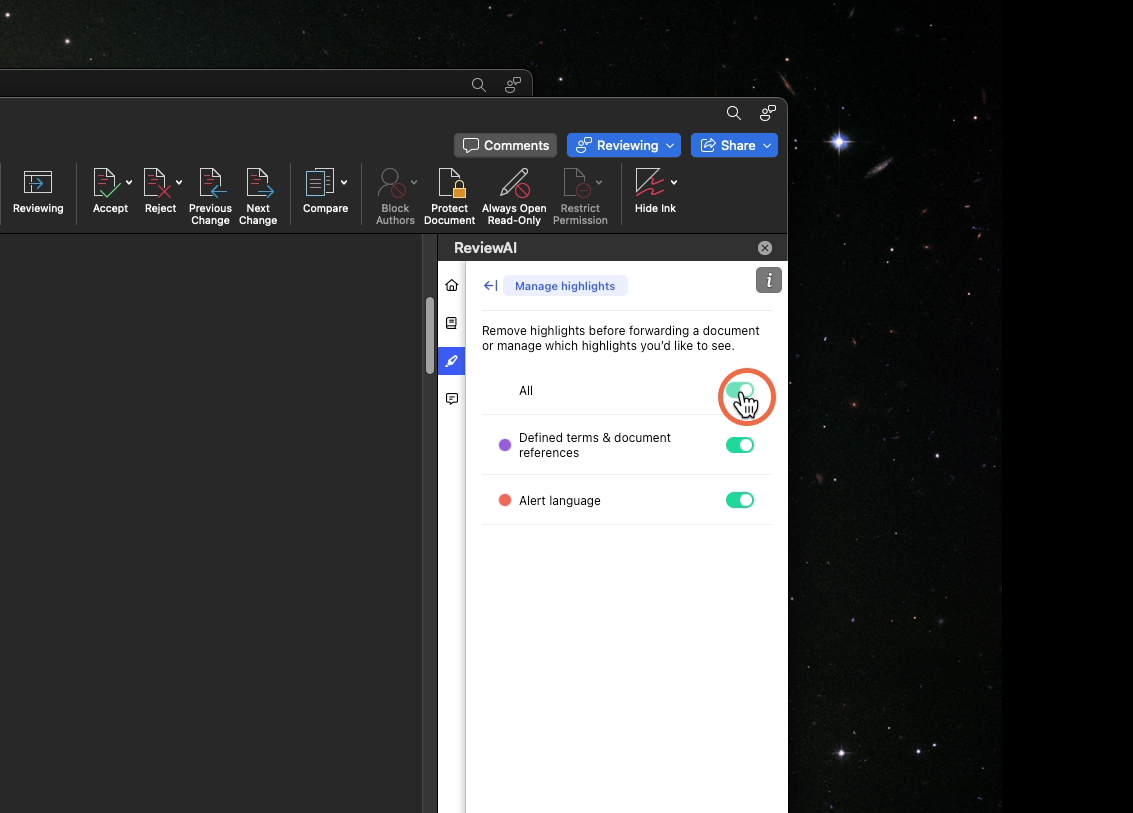The height and width of the screenshot is (813, 1133).
Task: Expand the Accept dropdown arrow
Action: point(129,183)
